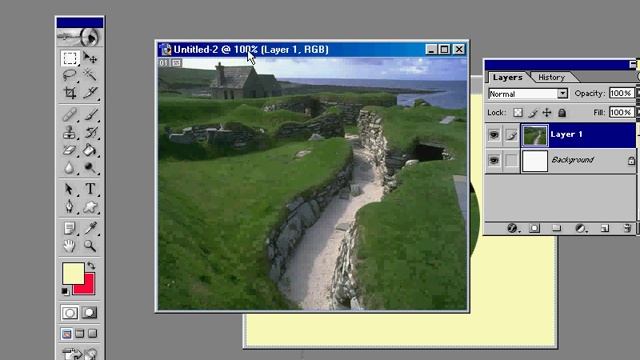Open the Normal blend mode dropdown
Image resolution: width=640 pixels, height=360 pixels.
(528, 94)
